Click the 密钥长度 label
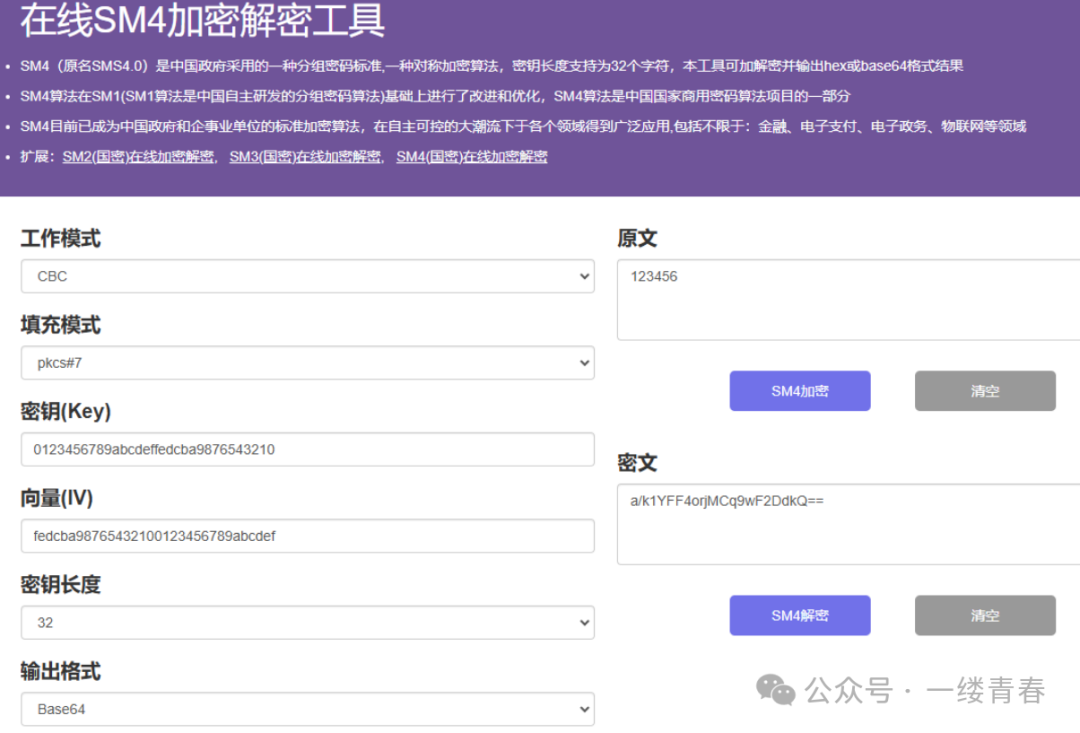The height and width of the screenshot is (733, 1080). click(61, 585)
